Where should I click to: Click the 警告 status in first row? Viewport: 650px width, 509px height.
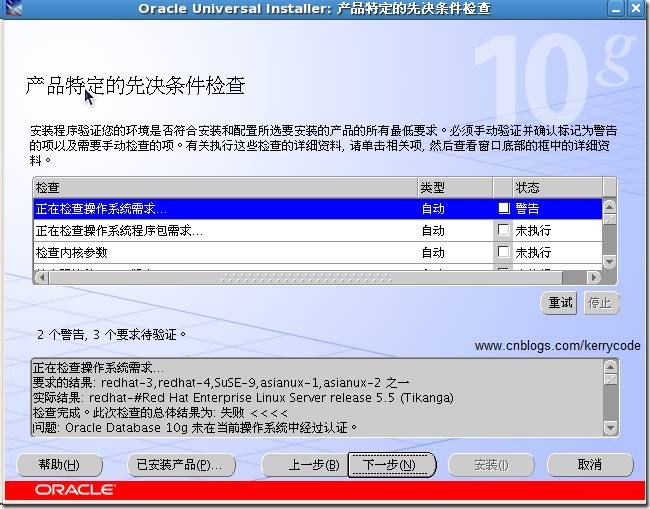point(527,208)
